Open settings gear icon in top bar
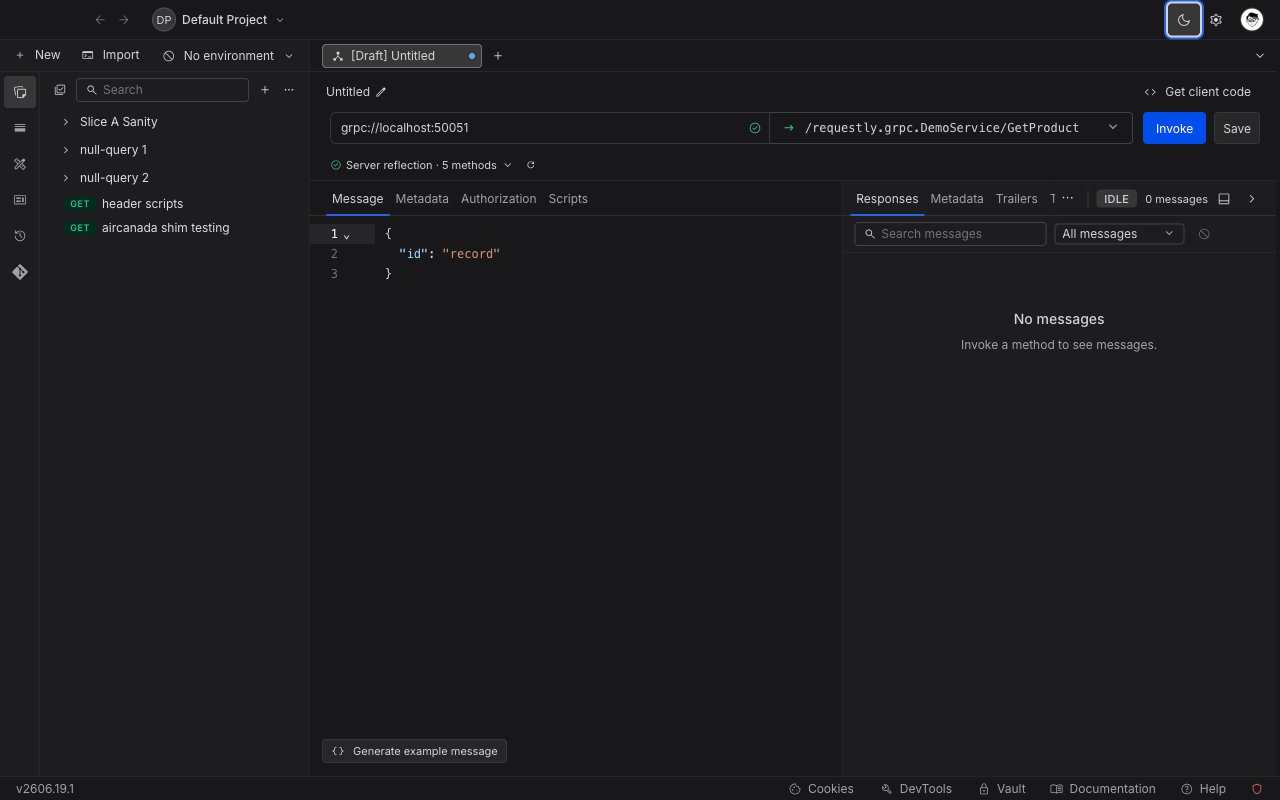Viewport: 1280px width, 800px height. (1216, 20)
